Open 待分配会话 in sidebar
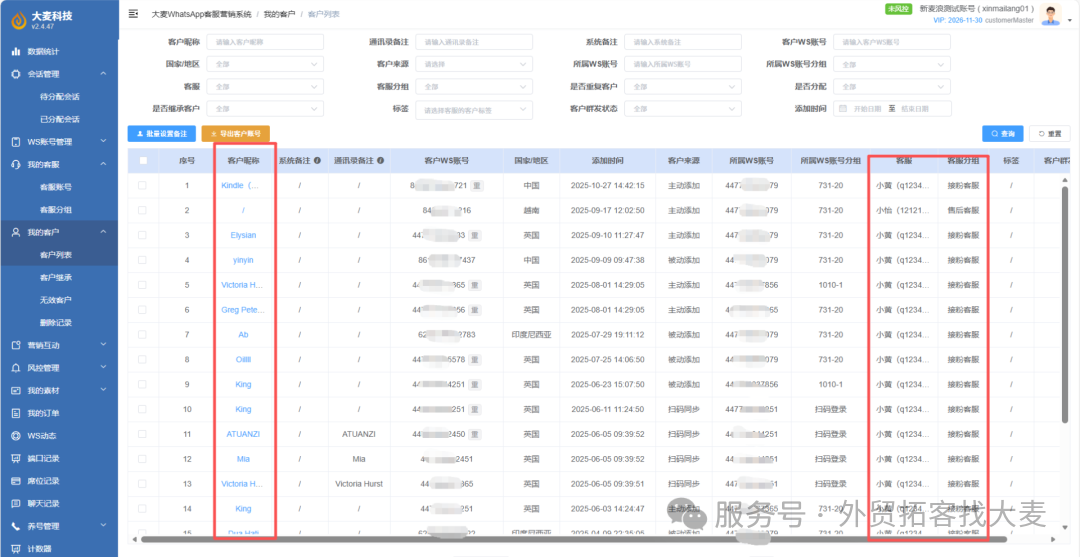1080x557 pixels. [x=59, y=96]
